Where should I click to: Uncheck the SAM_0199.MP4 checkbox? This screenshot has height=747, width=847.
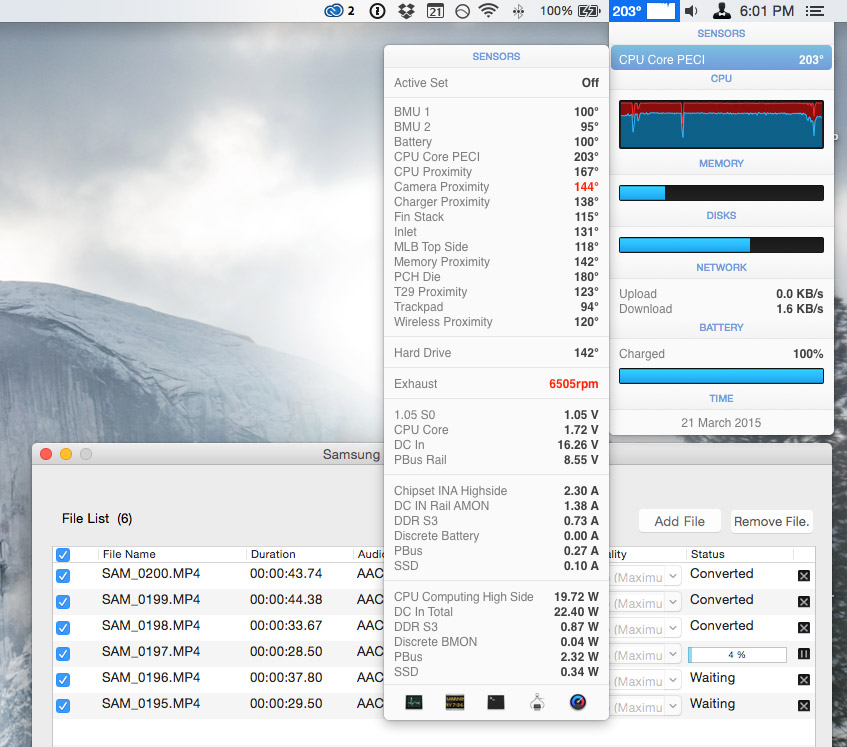pos(63,602)
